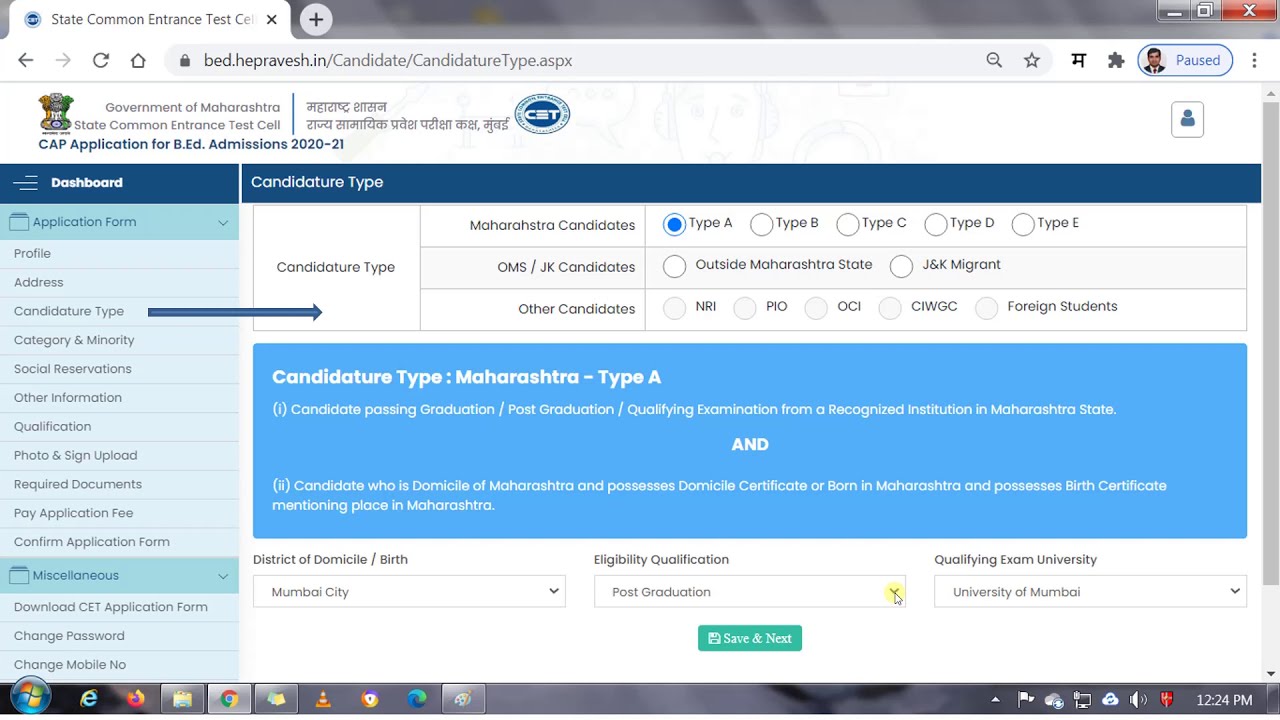
Task: Open District of Domicile / Birth dropdown
Action: pyautogui.click(x=409, y=592)
